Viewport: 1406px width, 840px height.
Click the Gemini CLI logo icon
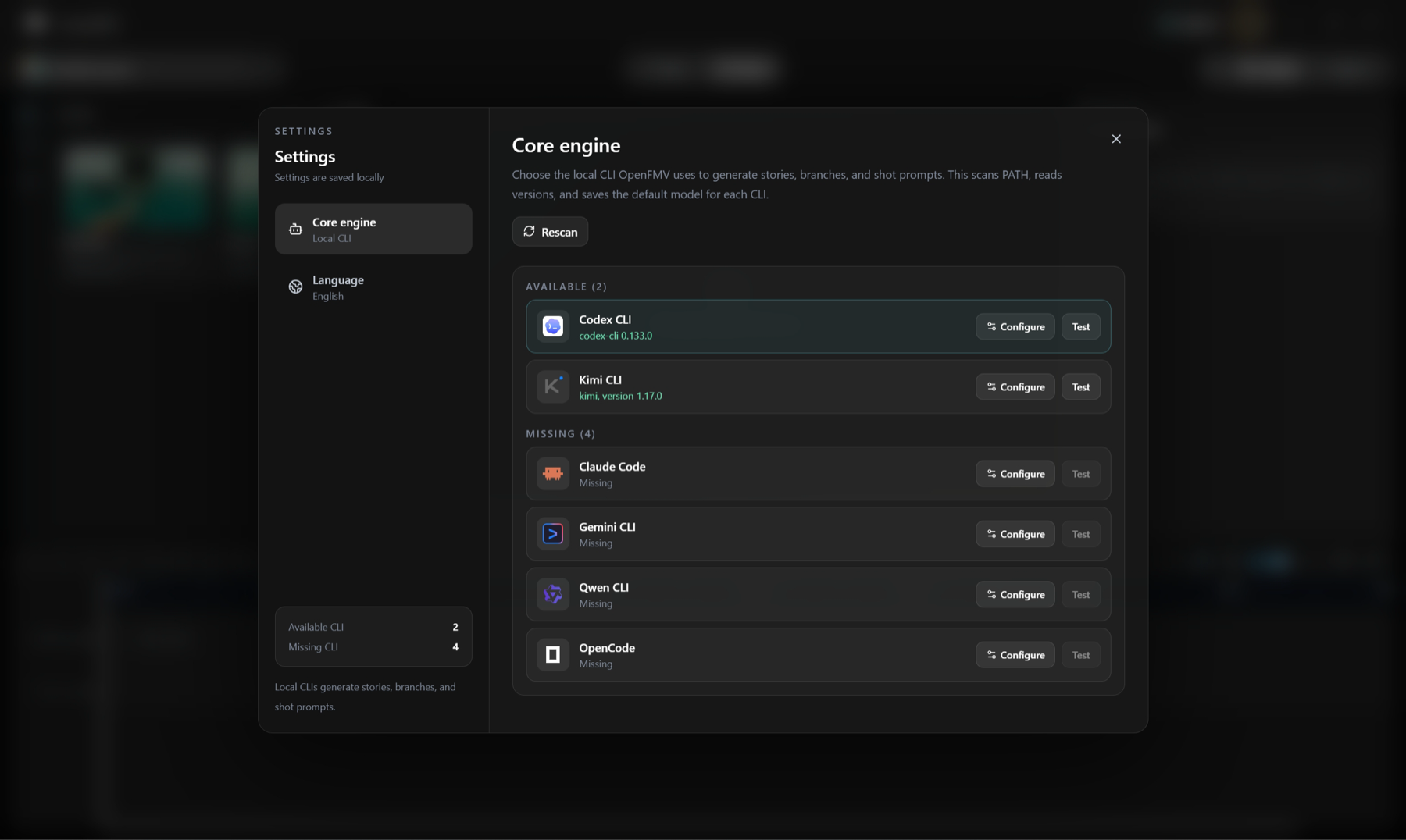coord(552,534)
